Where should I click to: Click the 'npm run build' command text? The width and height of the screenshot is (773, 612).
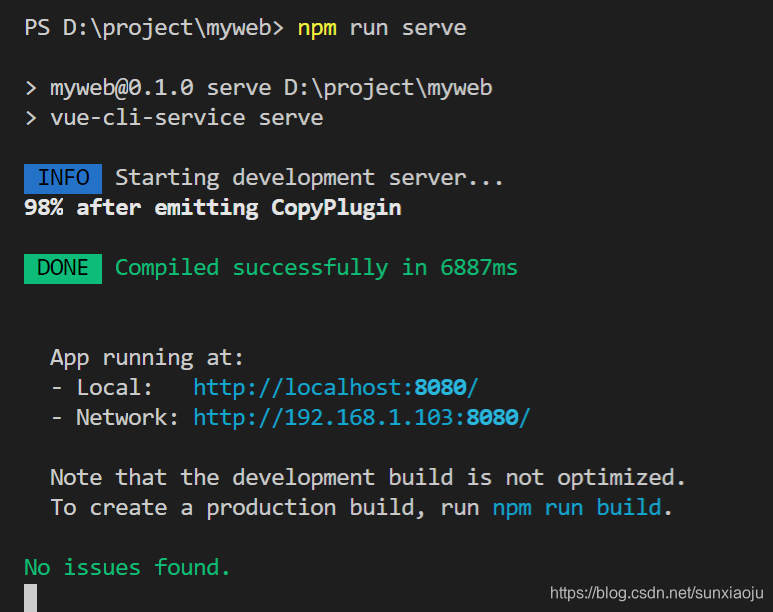pos(577,508)
